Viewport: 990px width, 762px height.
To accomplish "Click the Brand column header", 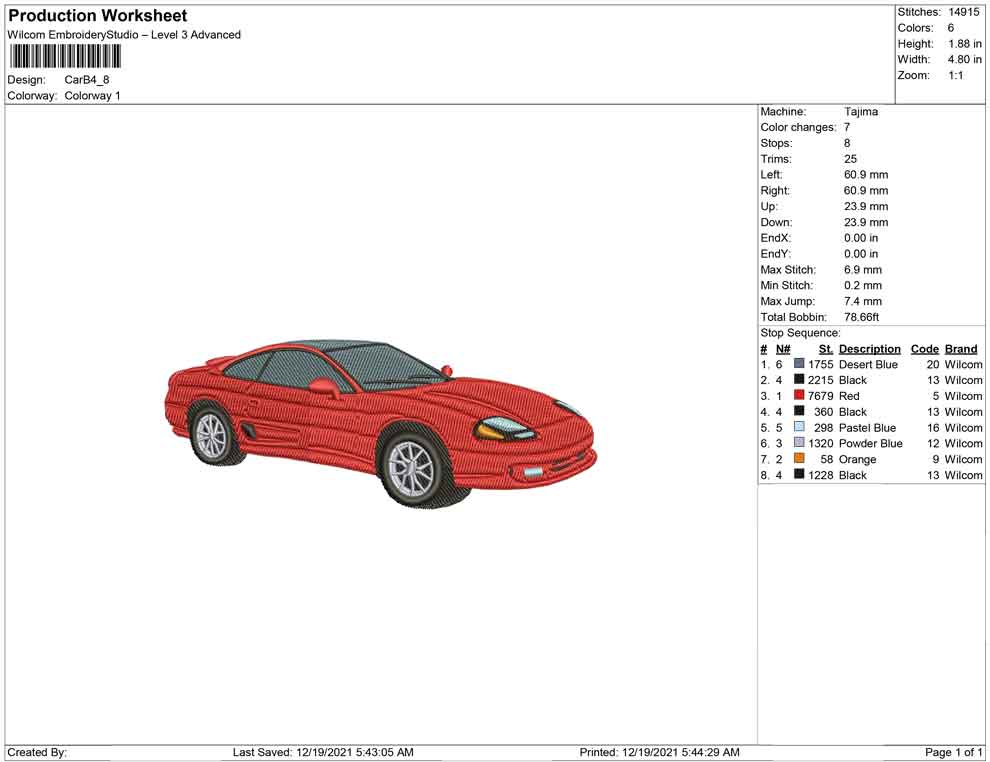I will pyautogui.click(x=961, y=349).
